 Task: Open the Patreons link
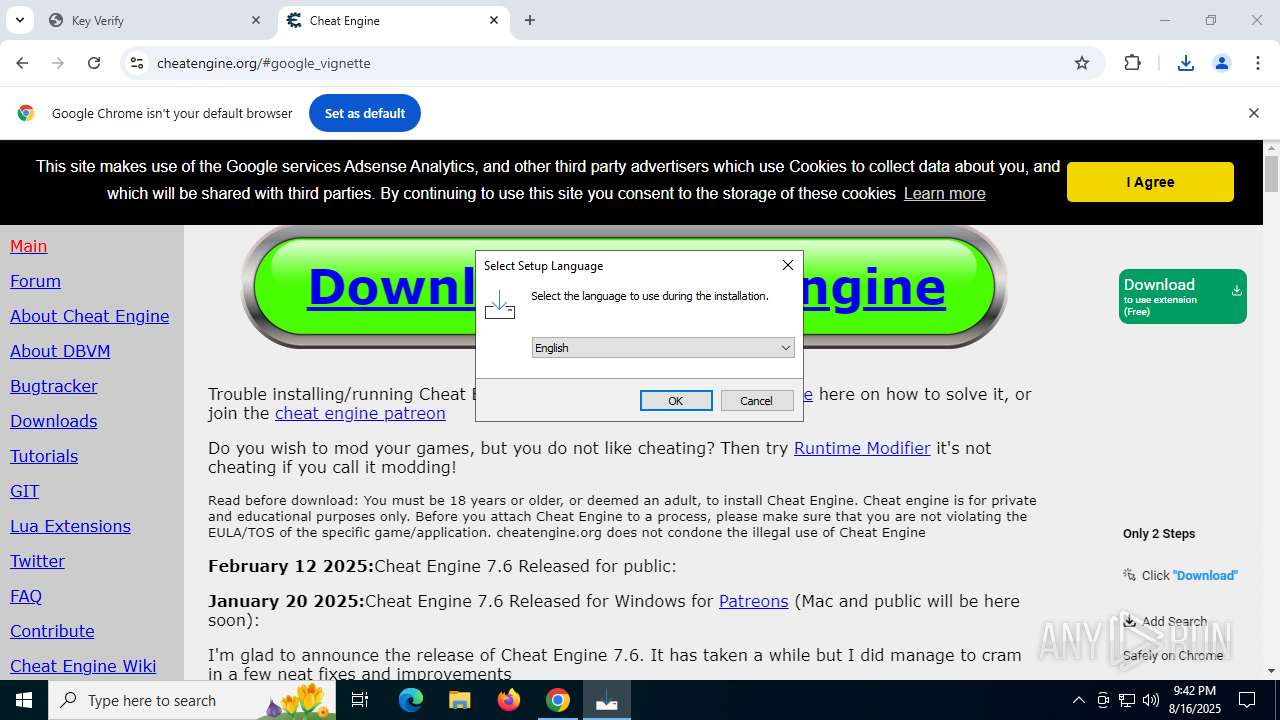tap(754, 601)
